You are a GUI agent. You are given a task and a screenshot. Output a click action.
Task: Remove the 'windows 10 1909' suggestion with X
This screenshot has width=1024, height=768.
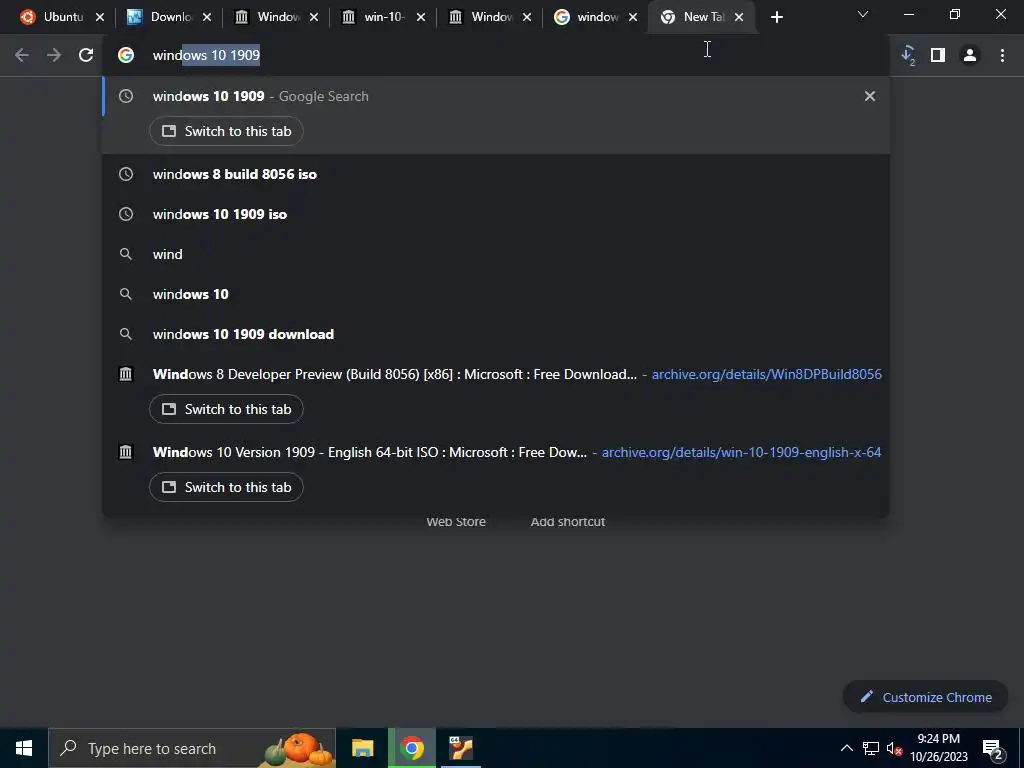point(870,96)
